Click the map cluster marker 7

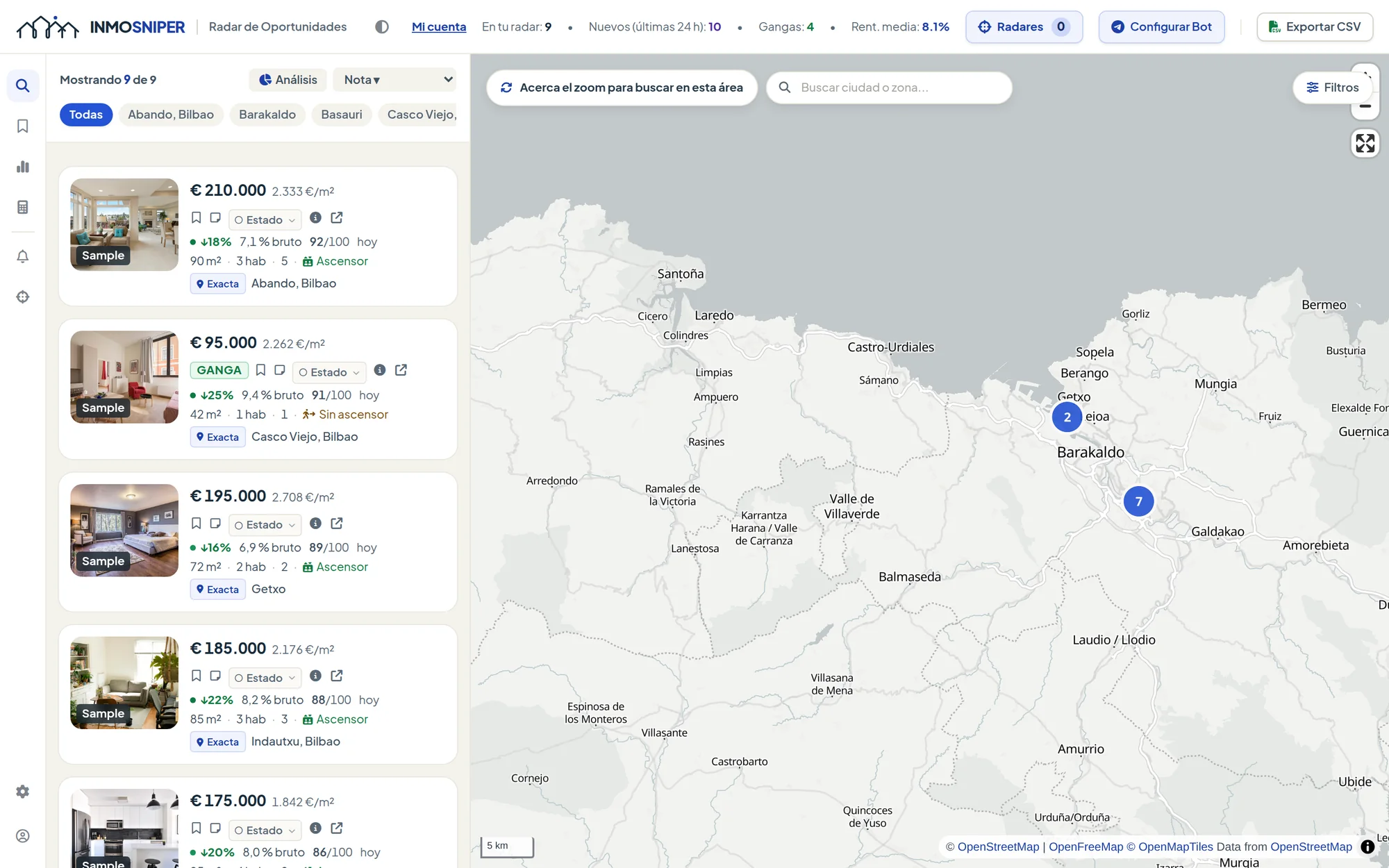(x=1138, y=501)
